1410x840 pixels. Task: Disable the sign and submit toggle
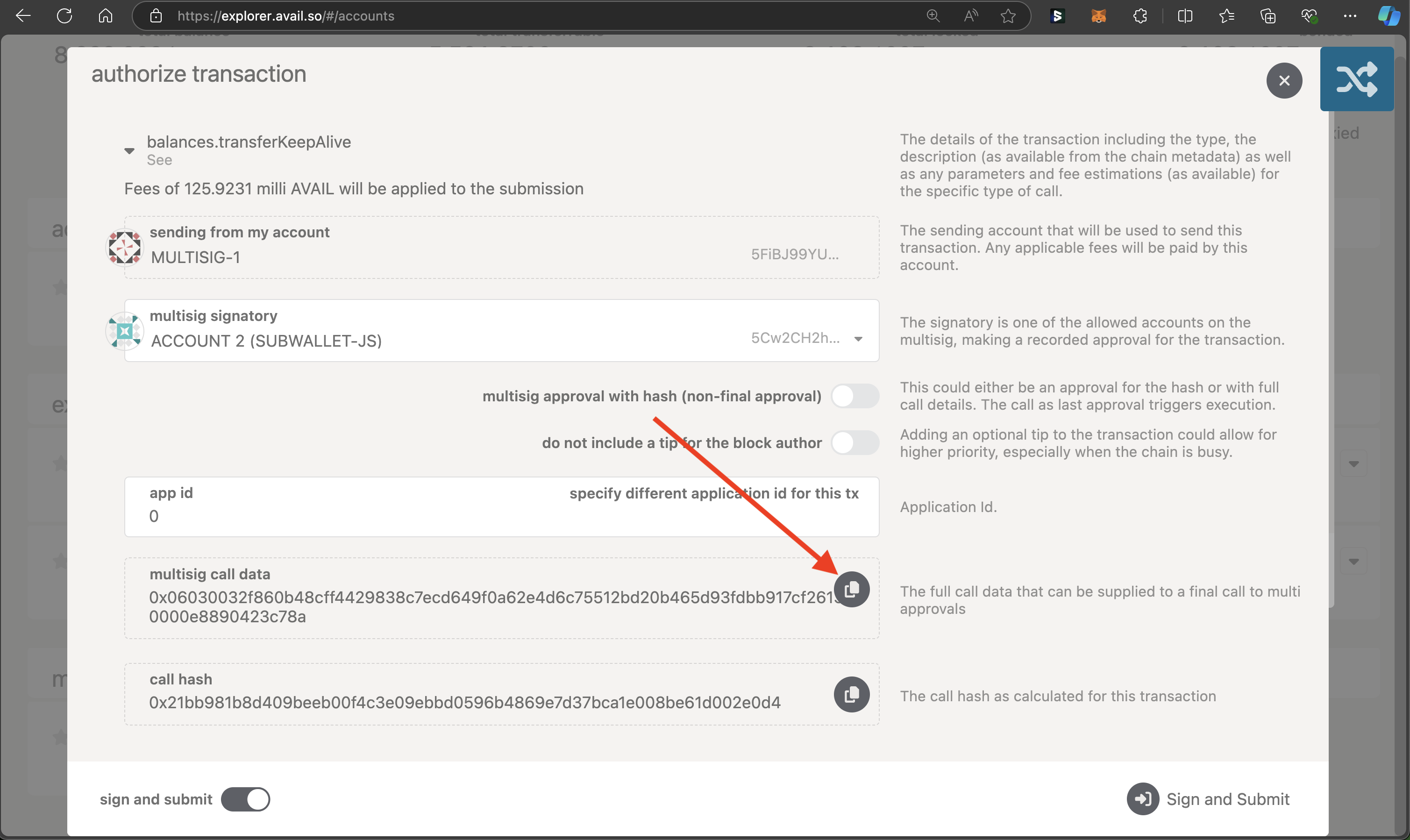tap(245, 799)
